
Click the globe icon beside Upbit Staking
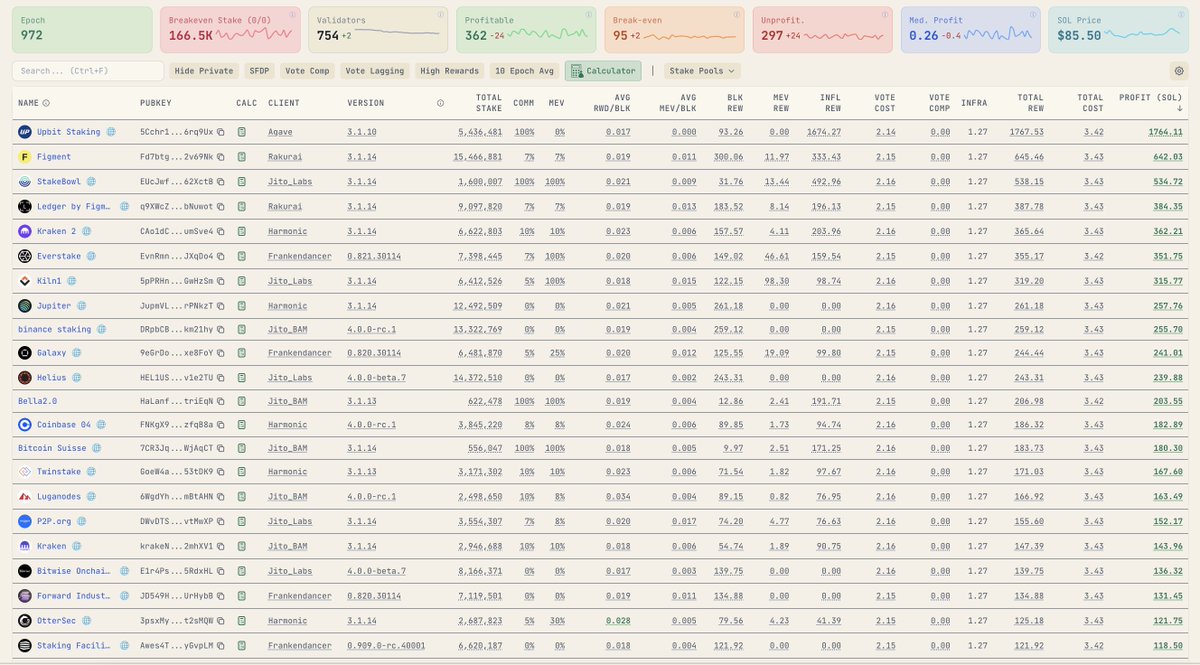[112, 132]
